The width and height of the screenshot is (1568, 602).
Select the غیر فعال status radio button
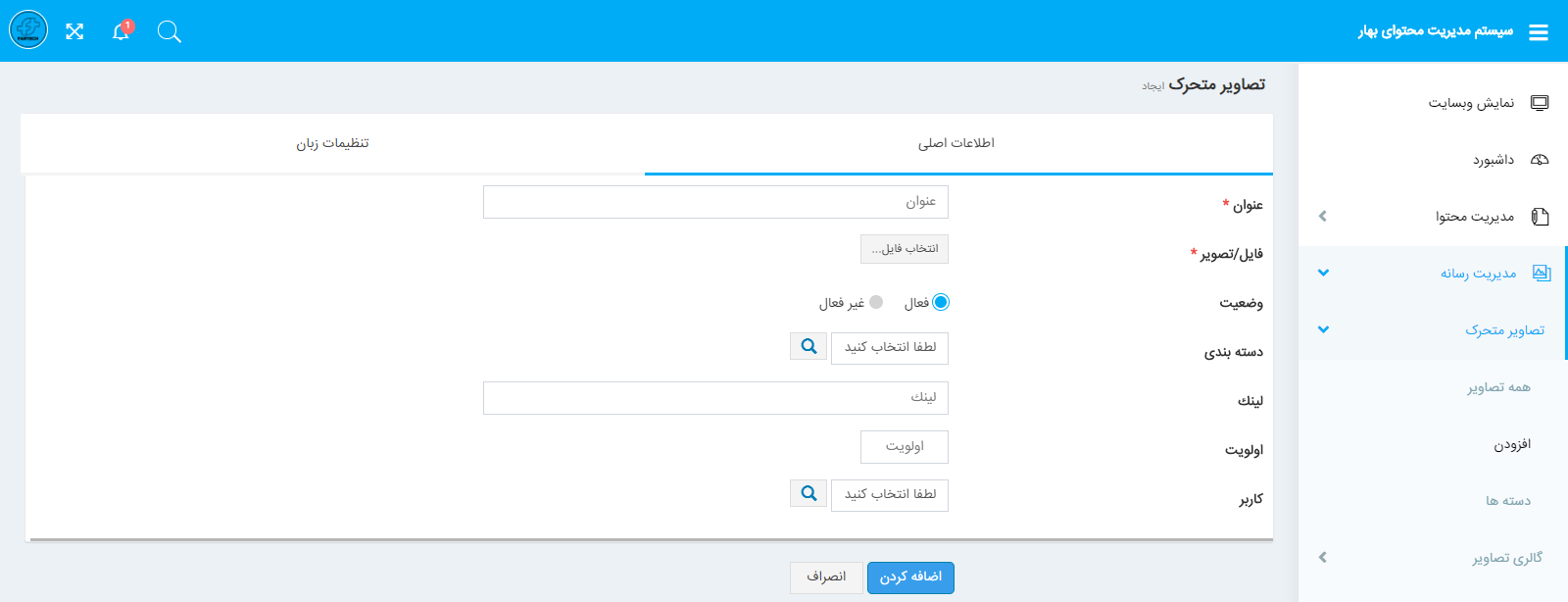tap(876, 302)
